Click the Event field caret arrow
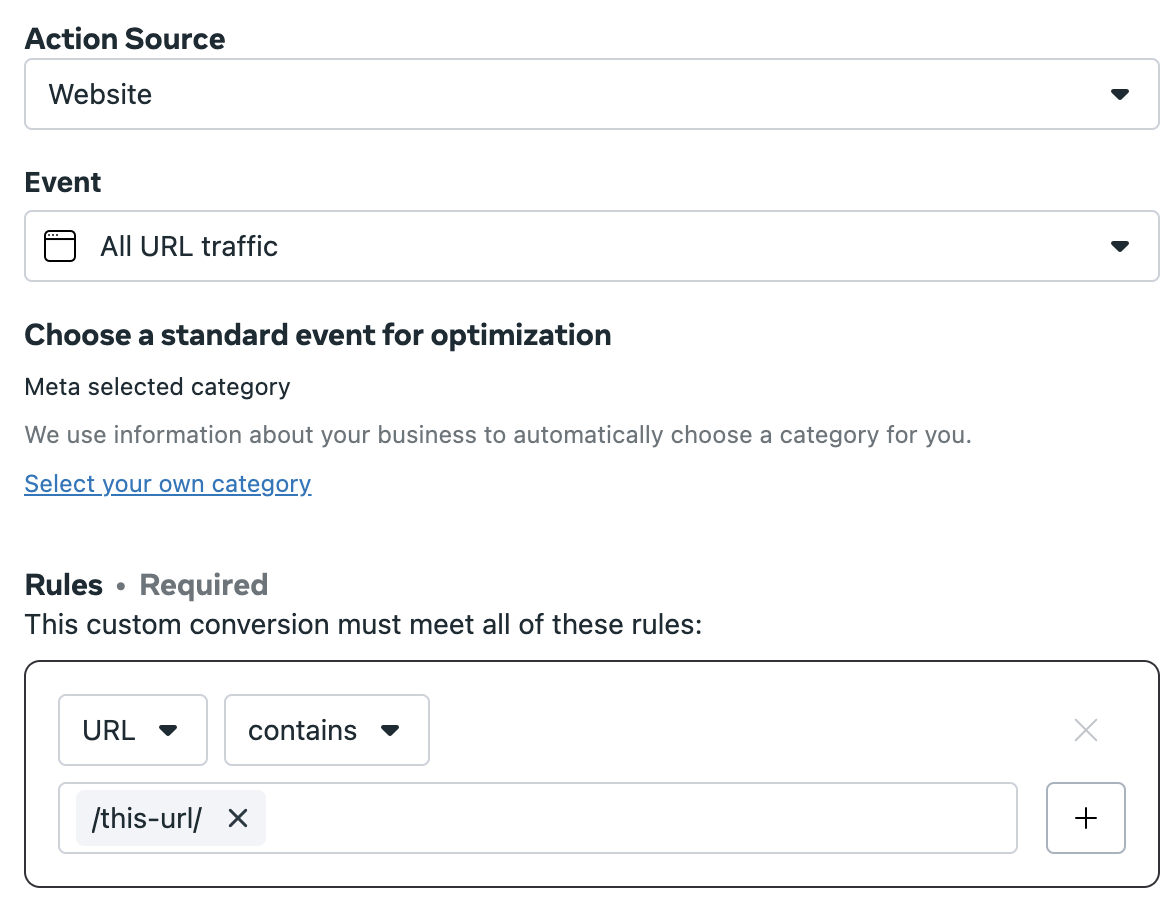 coord(1119,246)
